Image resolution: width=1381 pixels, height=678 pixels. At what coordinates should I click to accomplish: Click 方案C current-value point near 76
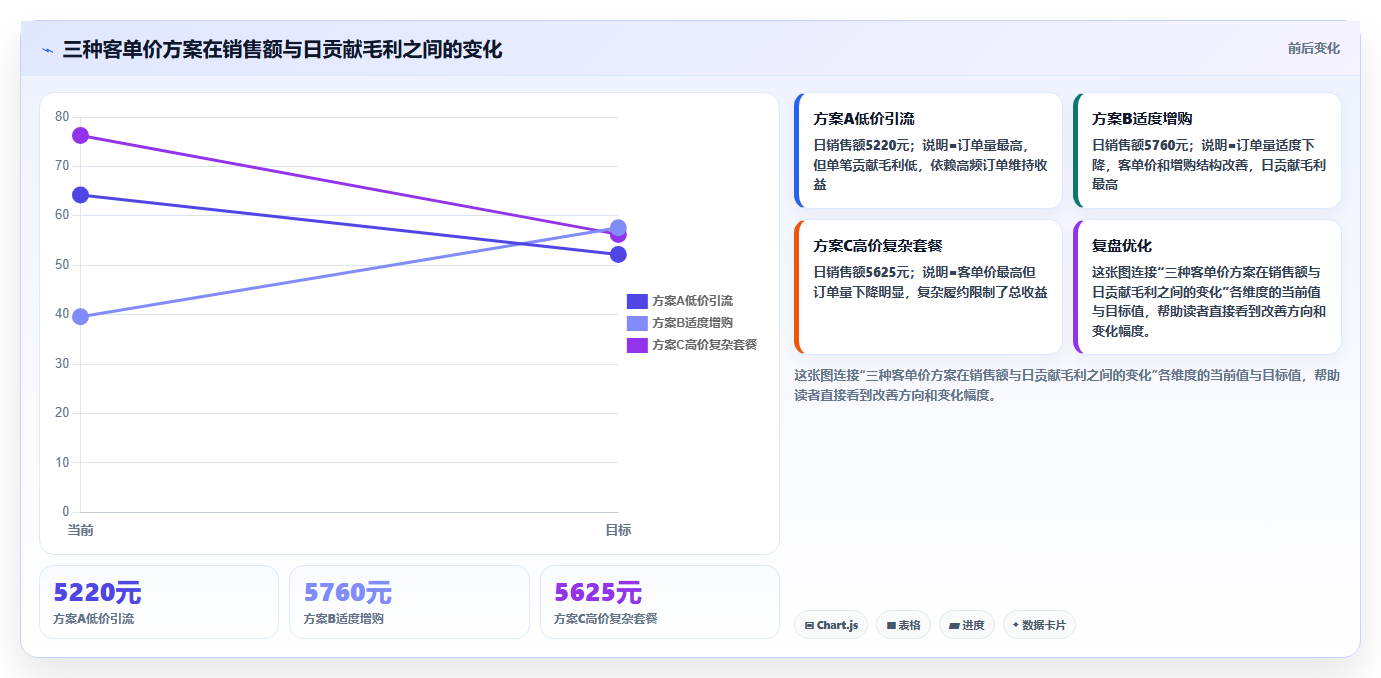(81, 136)
